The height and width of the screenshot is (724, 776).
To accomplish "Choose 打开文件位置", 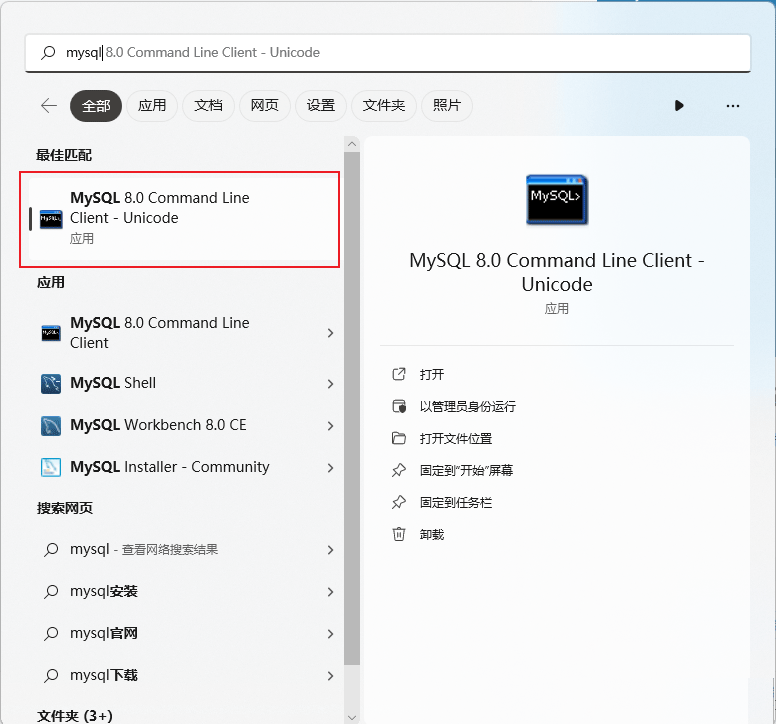I will pyautogui.click(x=456, y=439).
